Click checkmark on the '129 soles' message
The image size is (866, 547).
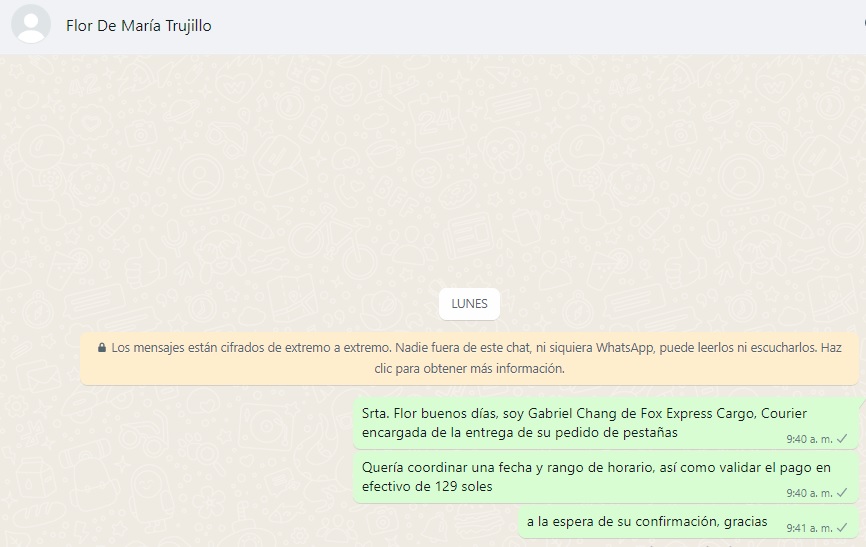click(x=842, y=493)
